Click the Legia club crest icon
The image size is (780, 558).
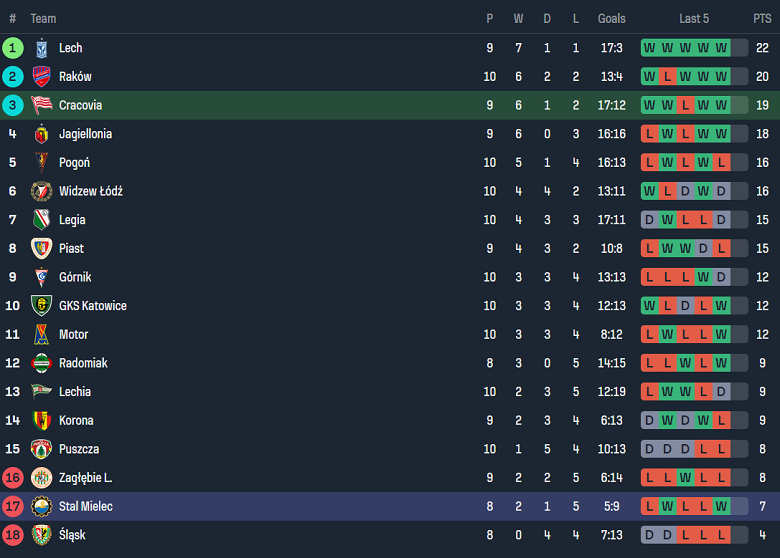pos(41,220)
